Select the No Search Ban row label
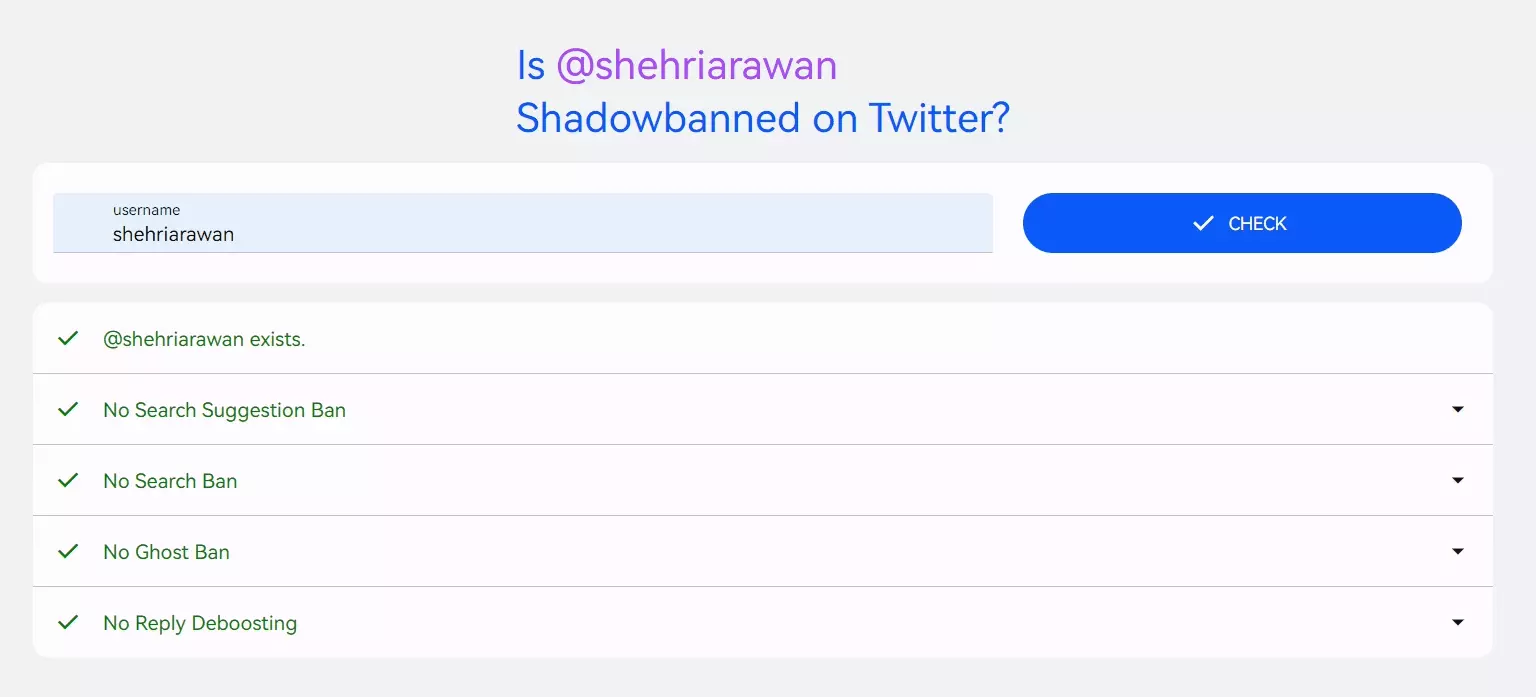 click(170, 480)
